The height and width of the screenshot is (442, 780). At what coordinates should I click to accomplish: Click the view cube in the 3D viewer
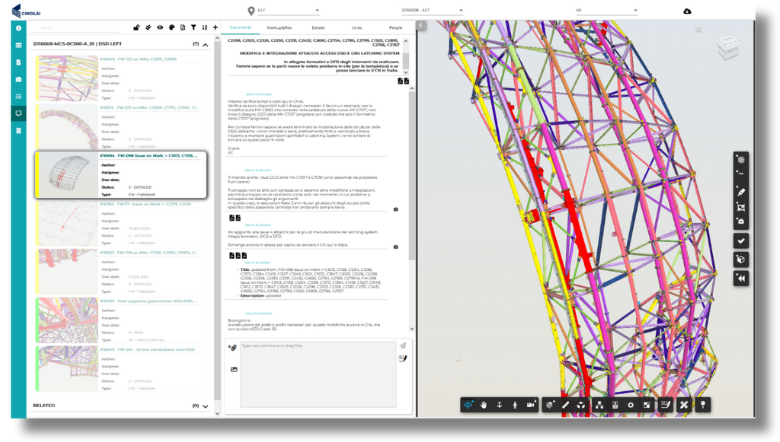coord(728,47)
